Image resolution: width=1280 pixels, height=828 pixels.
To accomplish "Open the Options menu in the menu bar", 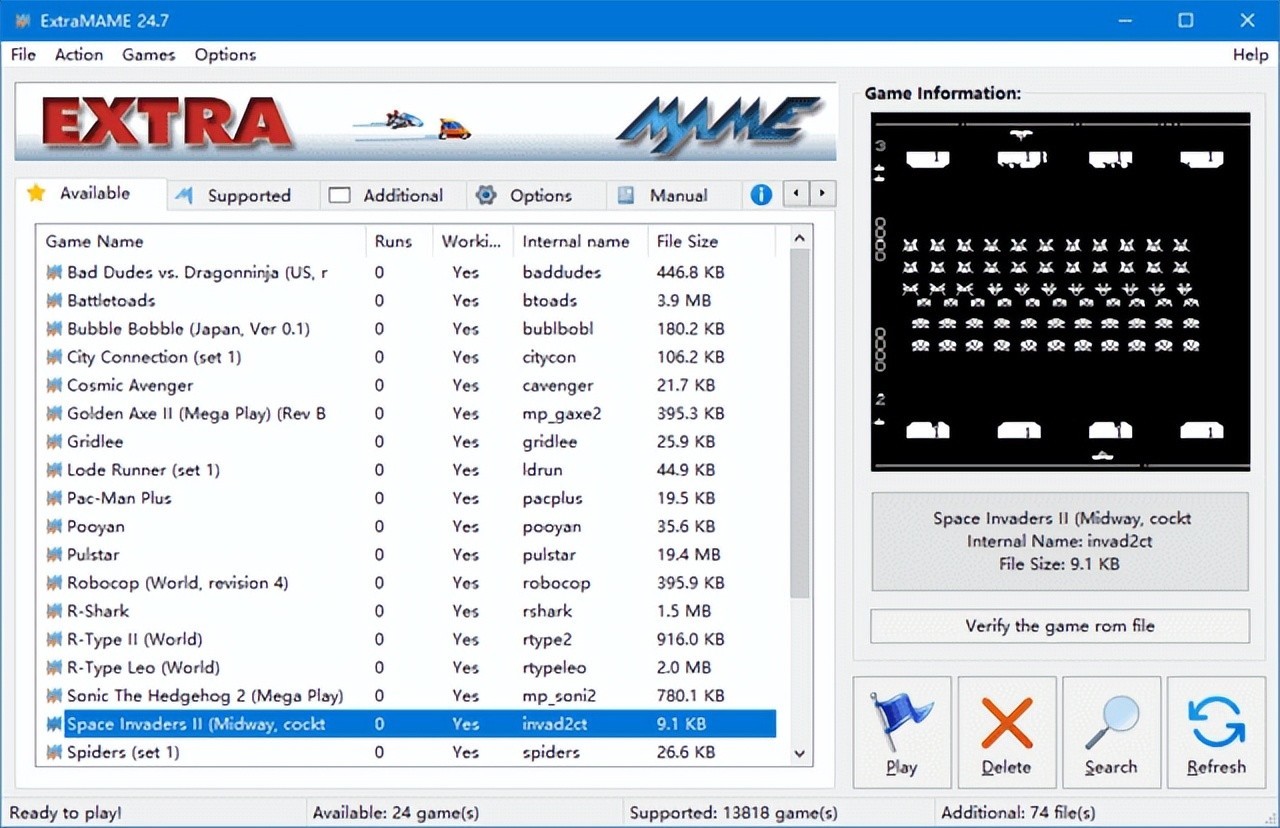I will click(x=225, y=55).
